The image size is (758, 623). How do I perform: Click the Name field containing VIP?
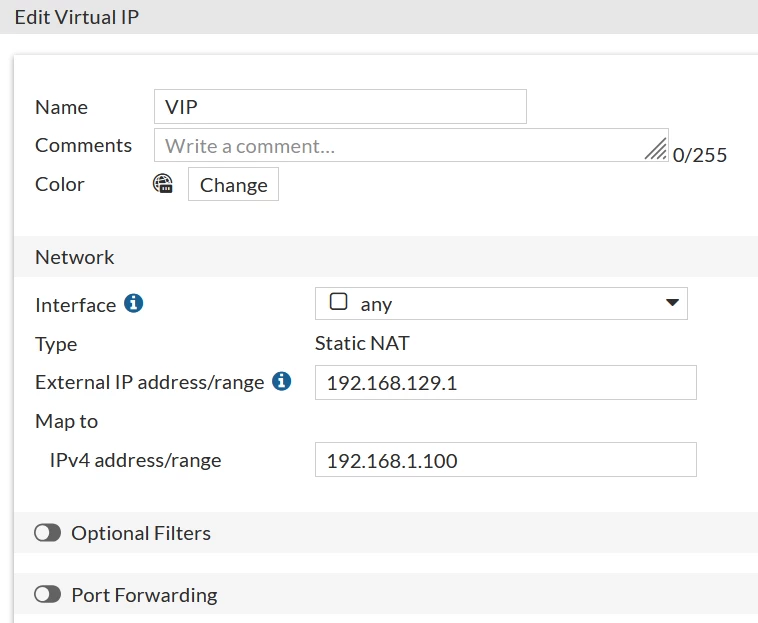pos(340,106)
